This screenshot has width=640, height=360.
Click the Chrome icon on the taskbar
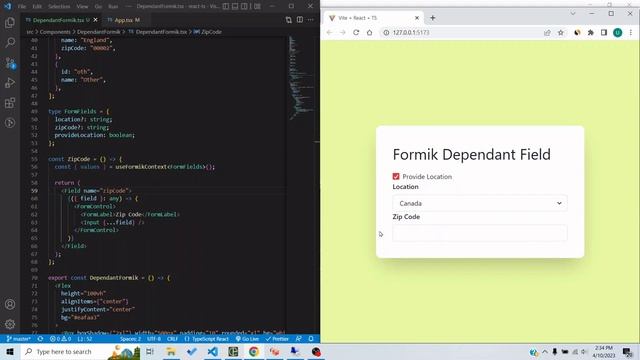pyautogui.click(x=254, y=351)
